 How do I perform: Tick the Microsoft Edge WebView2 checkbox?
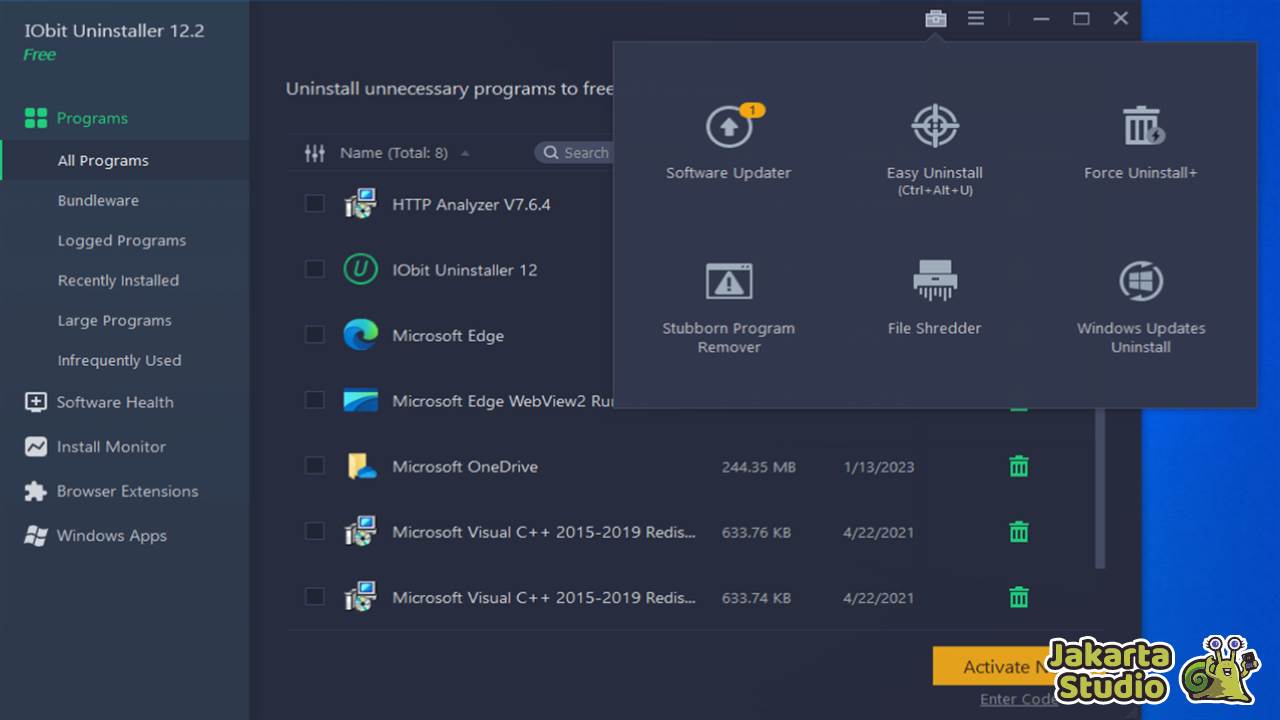314,400
